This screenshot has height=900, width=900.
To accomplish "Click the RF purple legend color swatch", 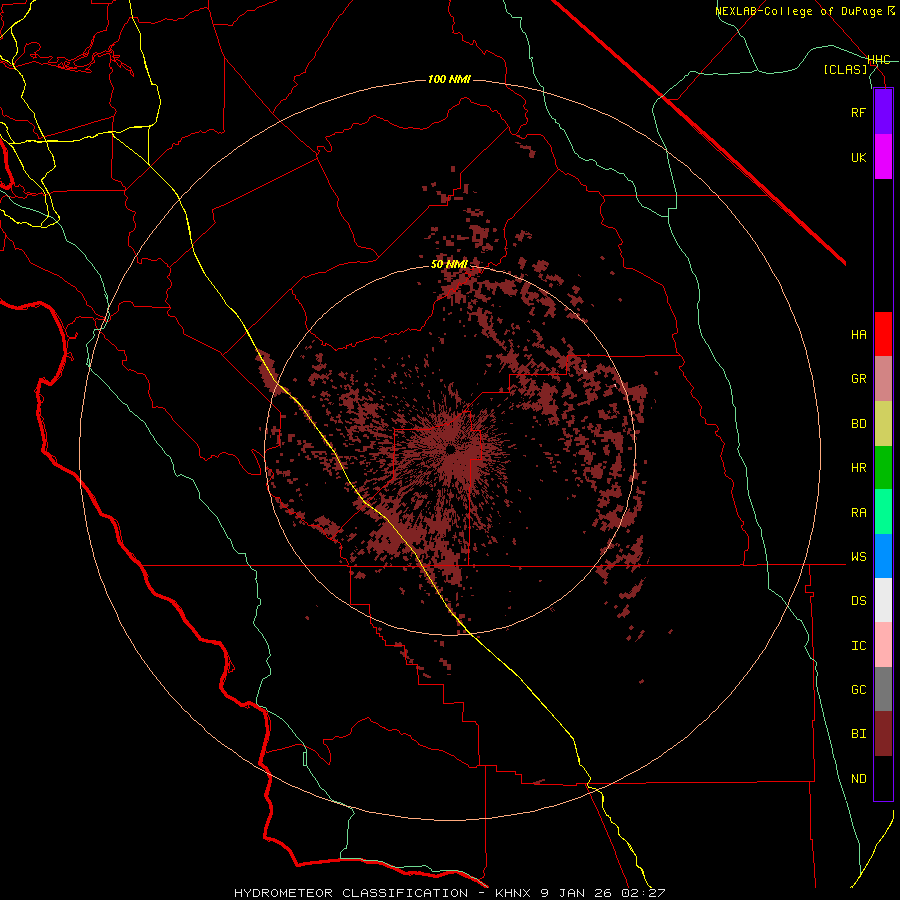I will pyautogui.click(x=883, y=112).
